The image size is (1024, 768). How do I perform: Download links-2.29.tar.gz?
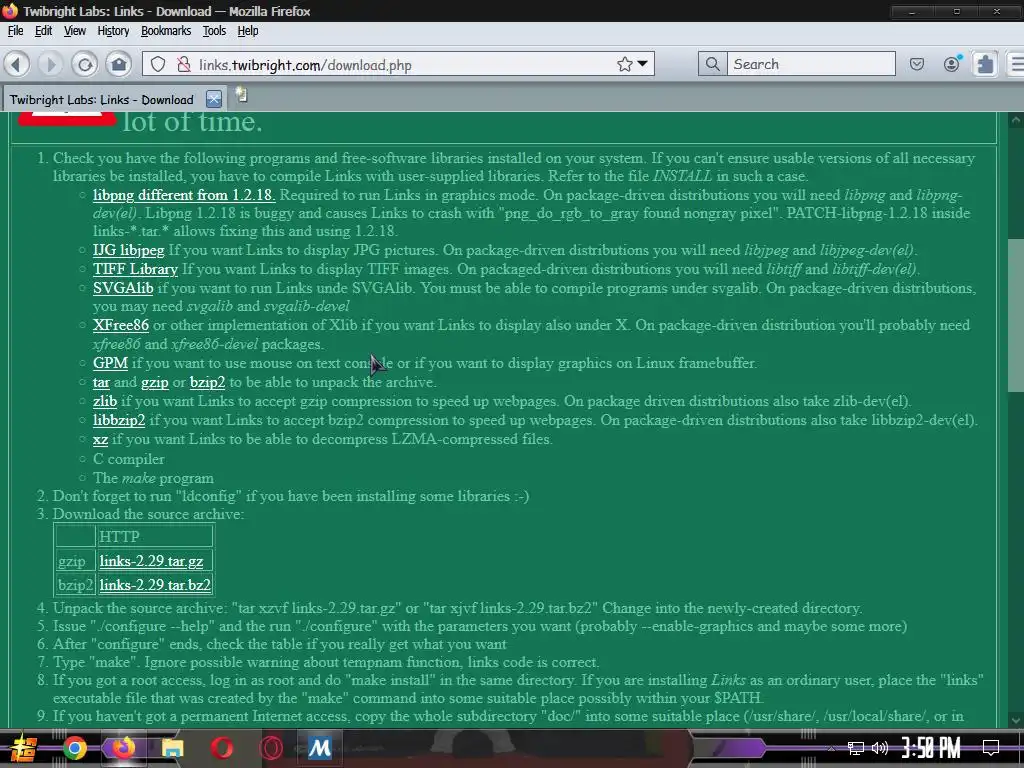152,561
